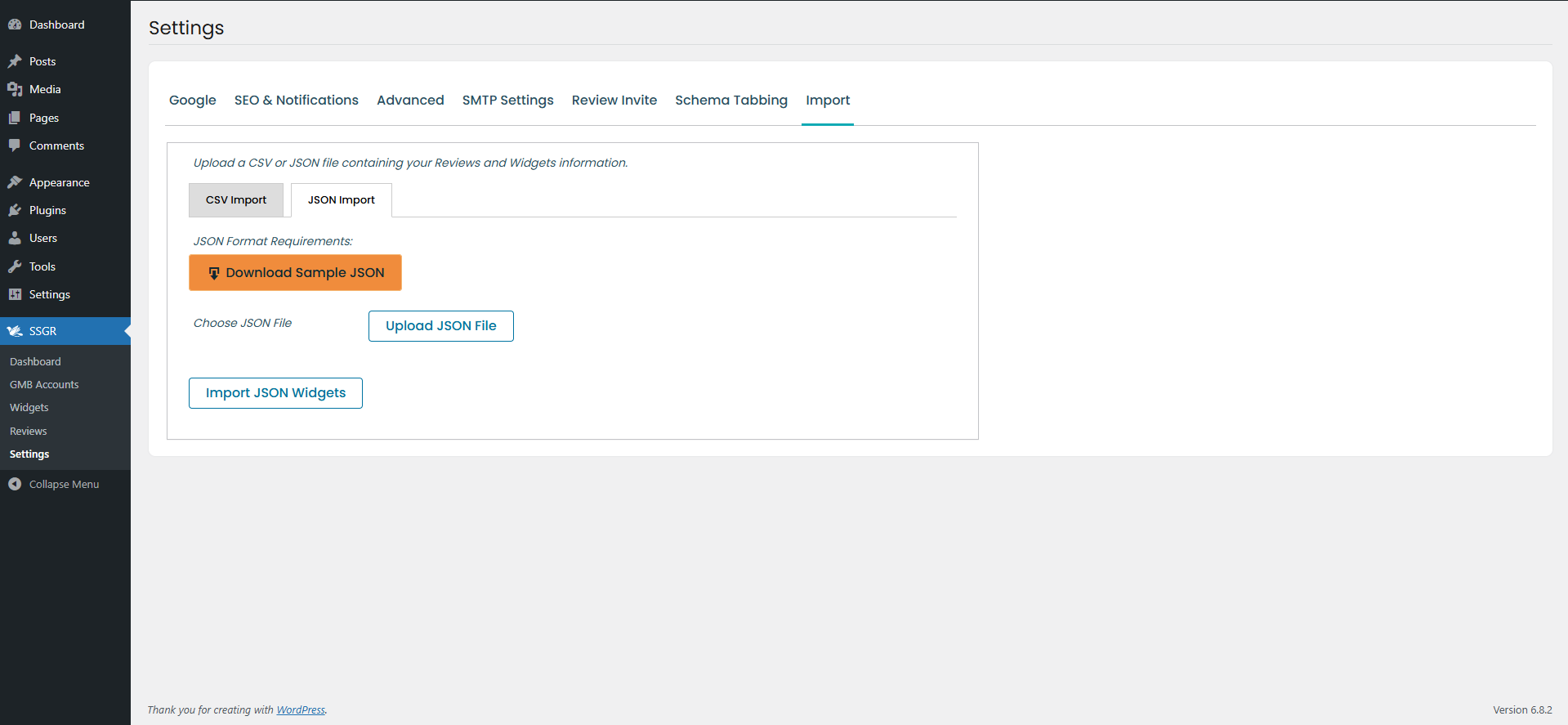This screenshot has width=1568, height=725.
Task: Open the Appearance menu item
Action: pyautogui.click(x=65, y=182)
